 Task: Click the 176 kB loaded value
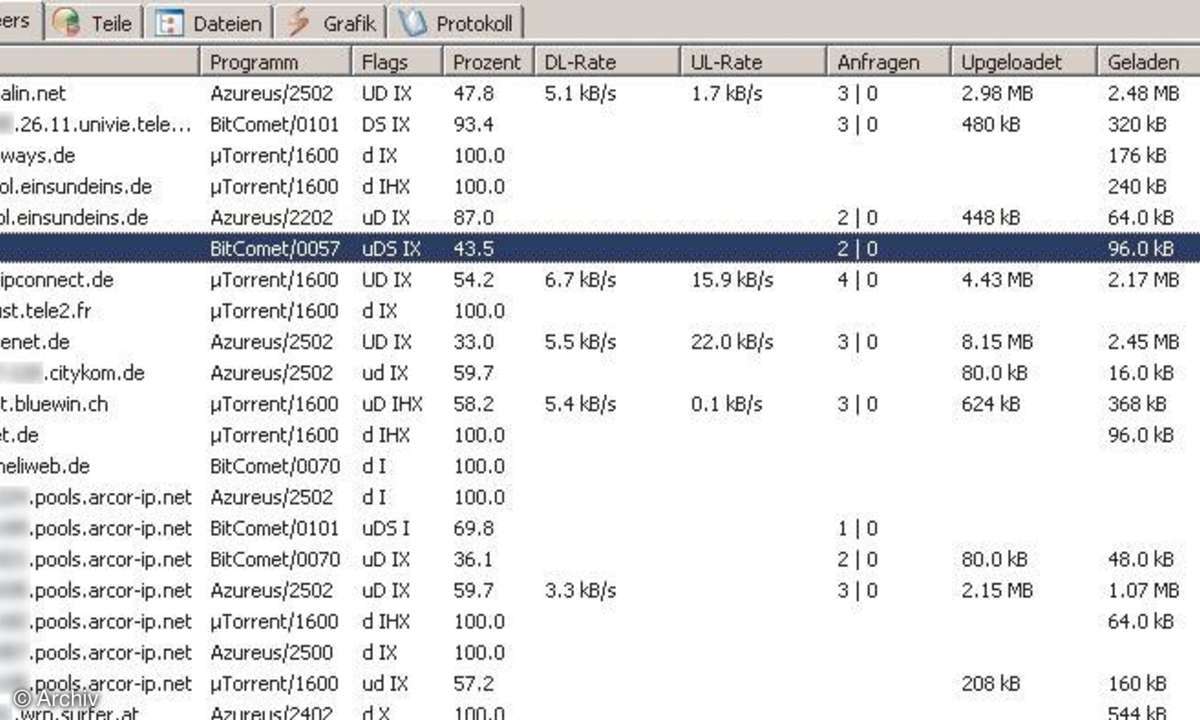point(1137,155)
